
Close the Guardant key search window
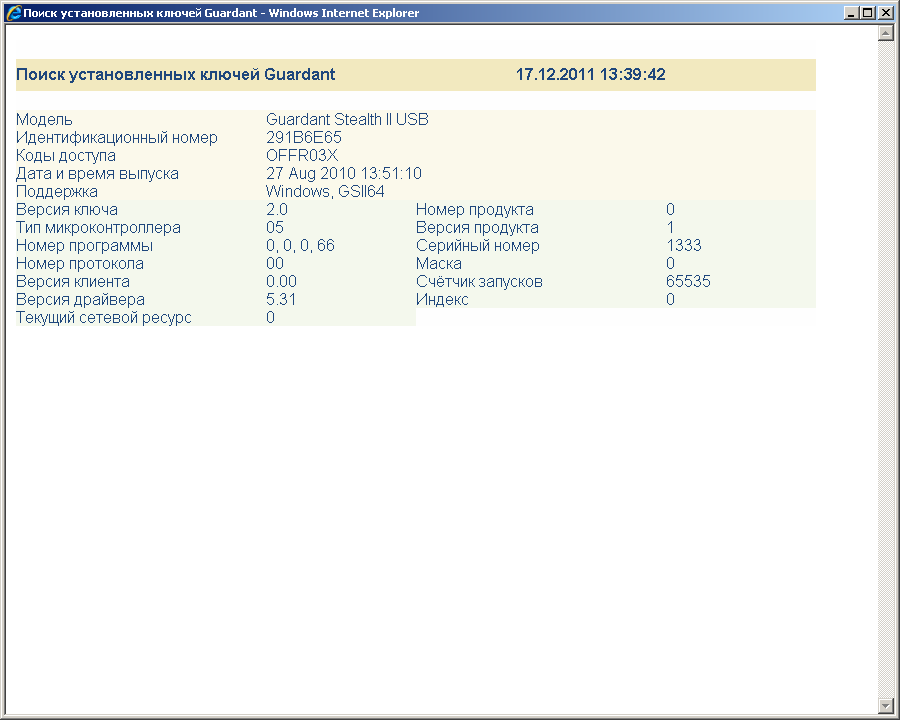[885, 13]
